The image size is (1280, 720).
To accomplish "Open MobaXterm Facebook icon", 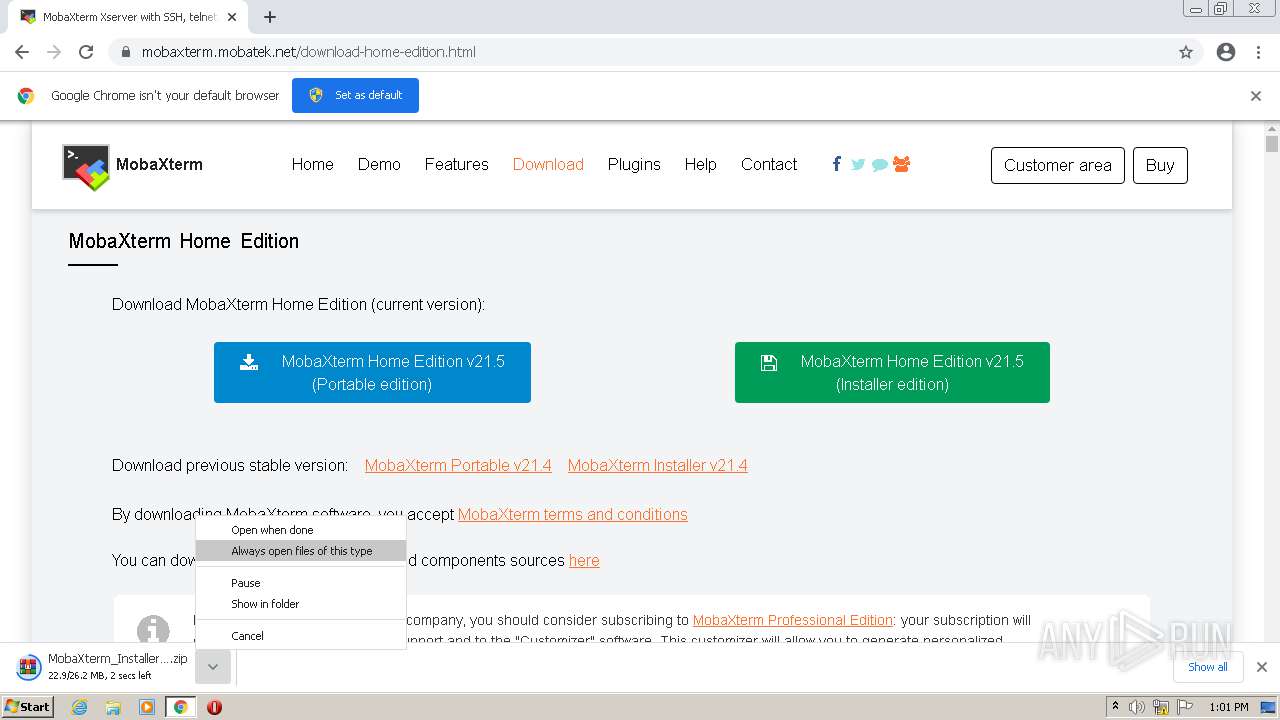I will 837,164.
